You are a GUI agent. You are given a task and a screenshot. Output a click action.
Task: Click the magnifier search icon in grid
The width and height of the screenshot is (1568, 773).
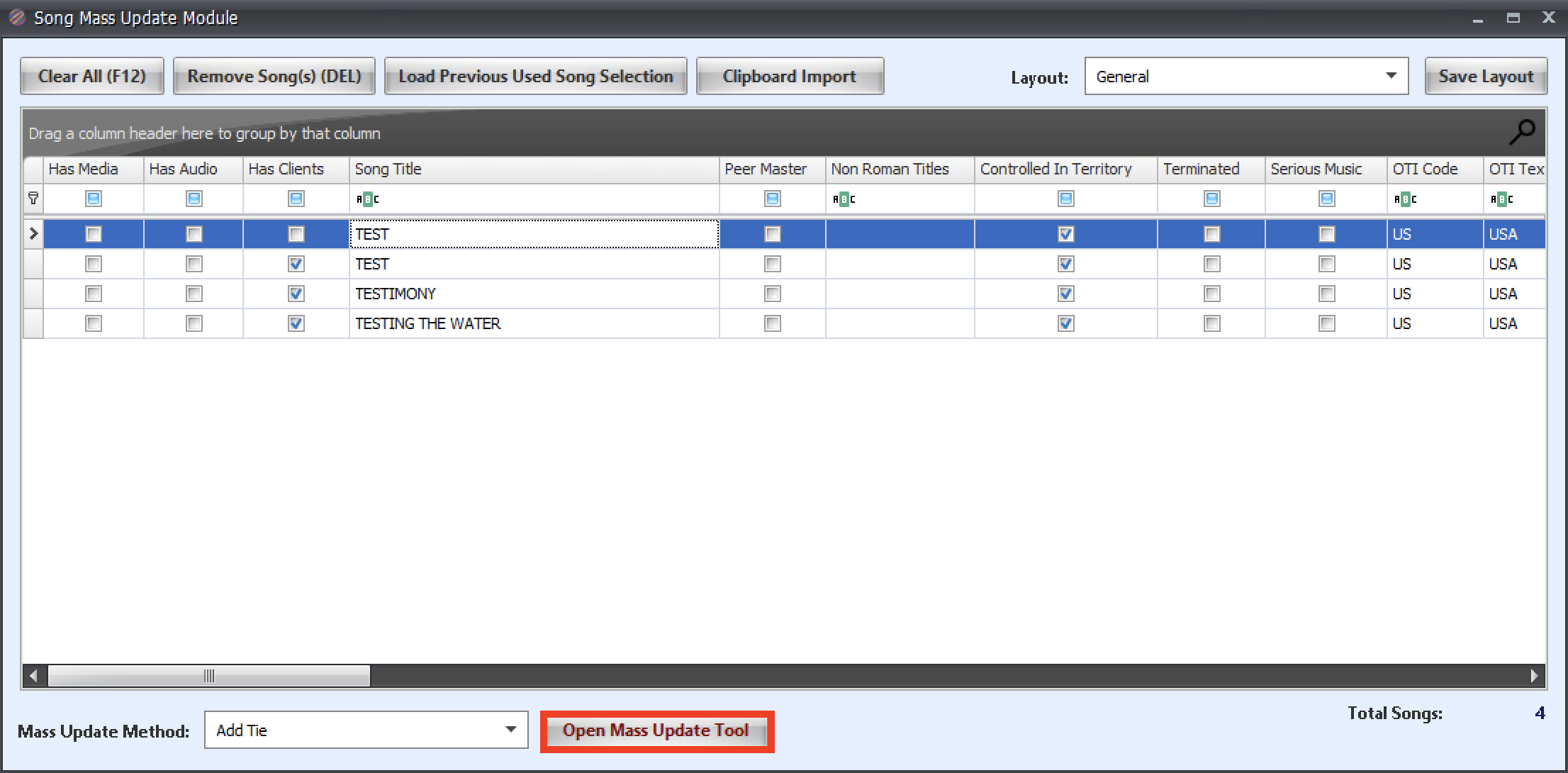pos(1521,132)
